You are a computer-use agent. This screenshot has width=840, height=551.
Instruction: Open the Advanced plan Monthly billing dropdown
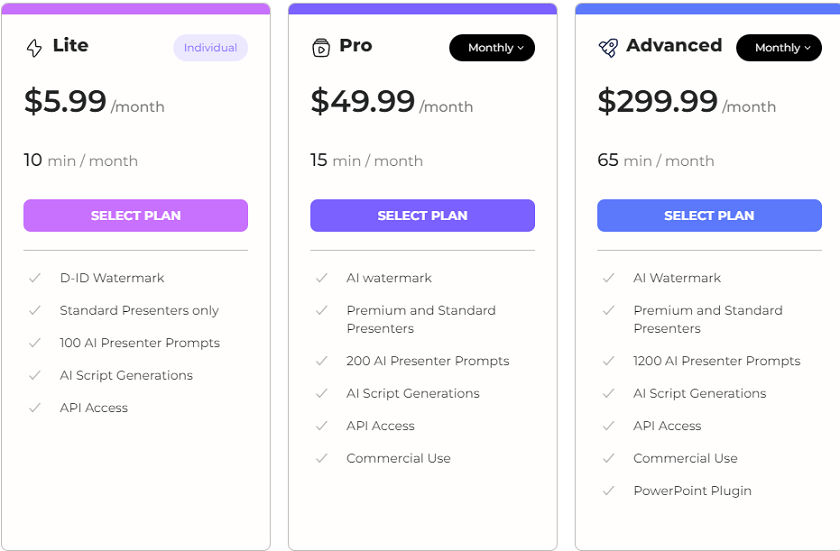coord(779,48)
